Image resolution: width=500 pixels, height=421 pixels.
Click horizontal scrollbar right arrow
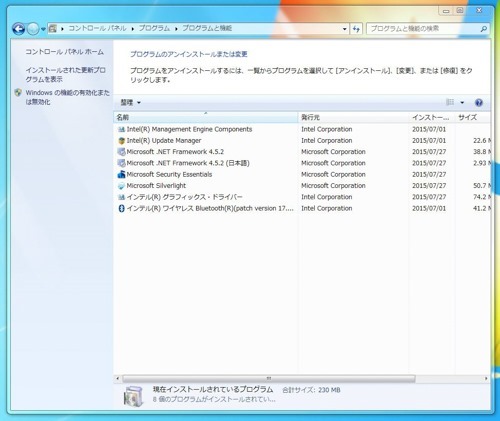[486, 379]
